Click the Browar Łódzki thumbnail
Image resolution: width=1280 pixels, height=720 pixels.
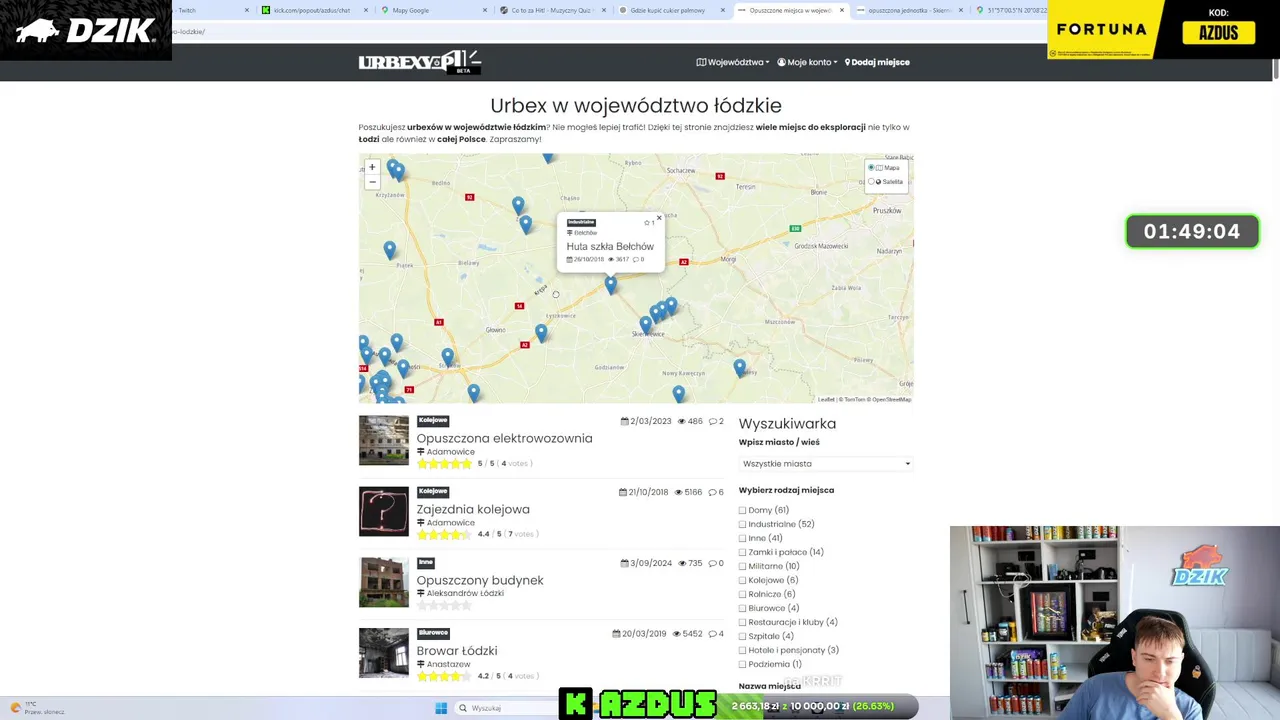pos(384,653)
